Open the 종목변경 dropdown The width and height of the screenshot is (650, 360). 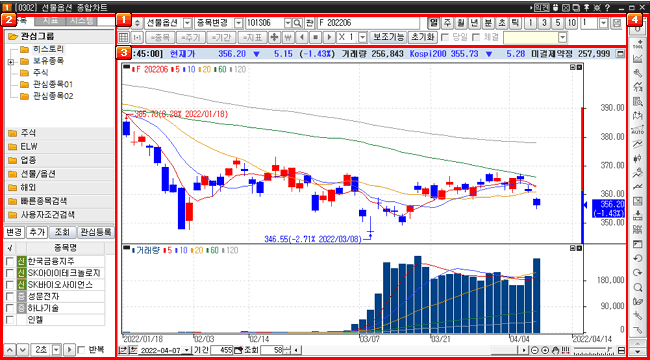[239, 23]
